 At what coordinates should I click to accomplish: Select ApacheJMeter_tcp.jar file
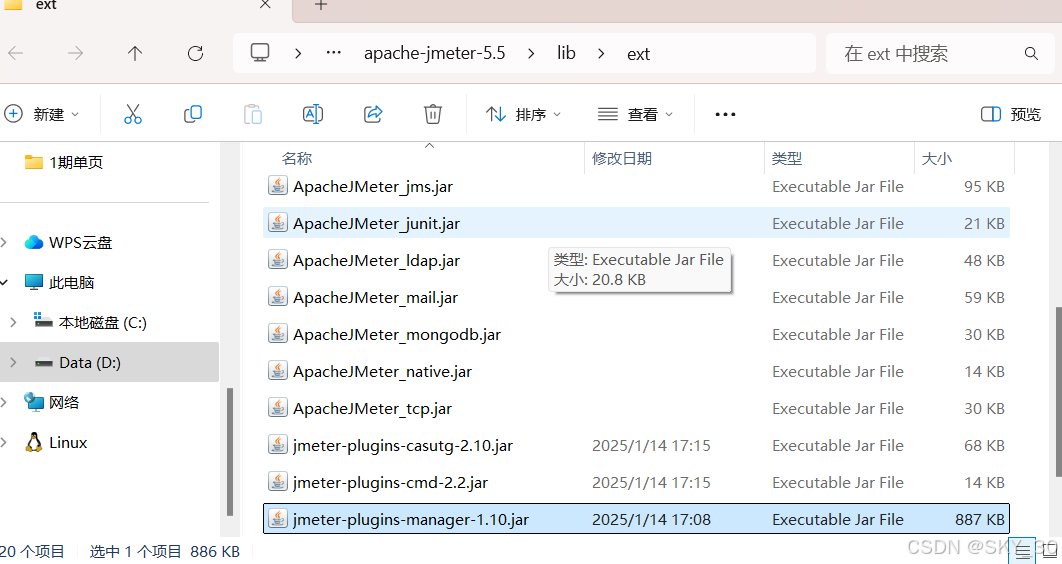[636, 408]
